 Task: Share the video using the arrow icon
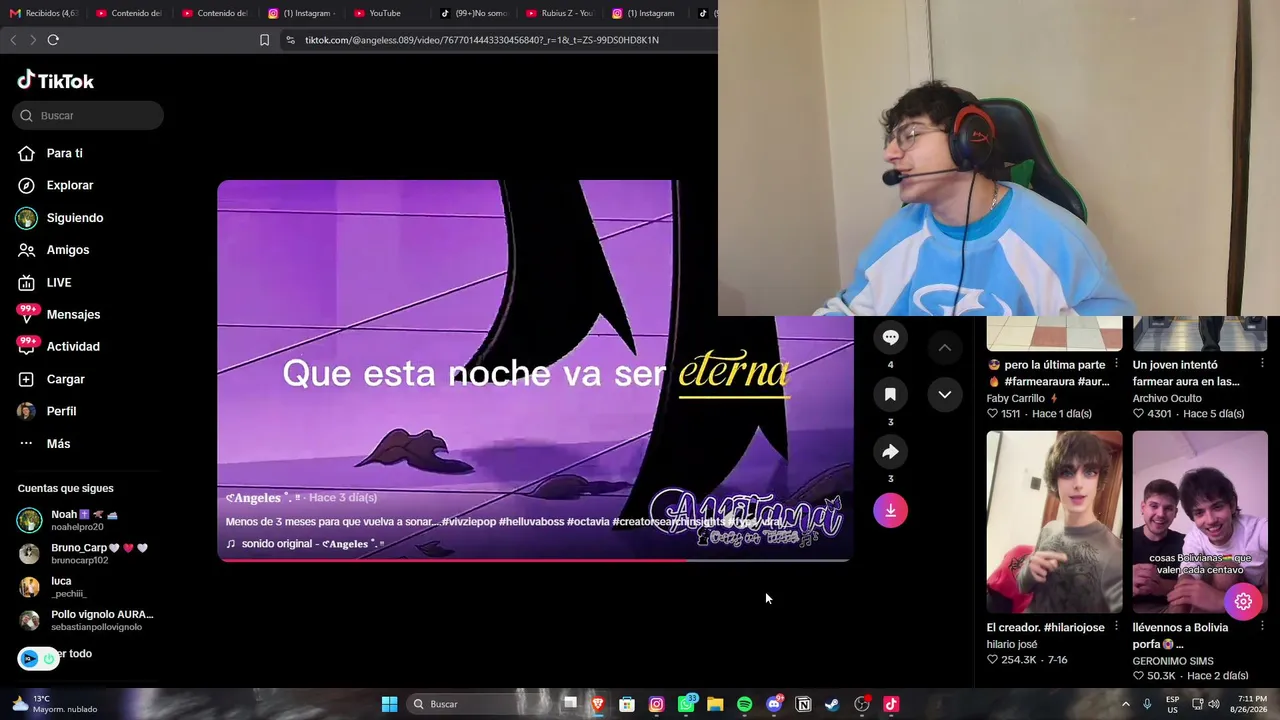(x=890, y=452)
